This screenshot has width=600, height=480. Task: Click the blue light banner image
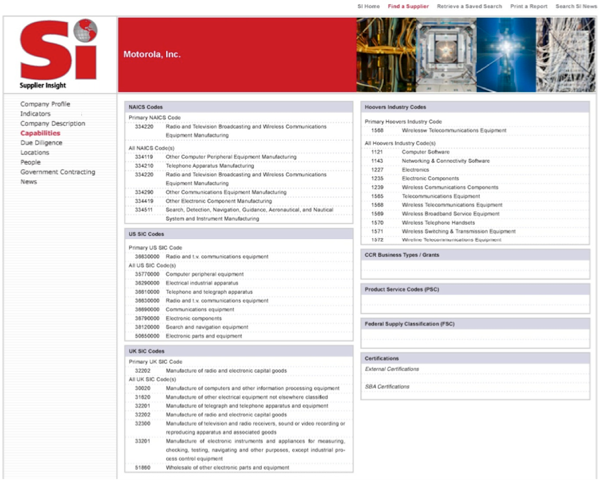506,55
